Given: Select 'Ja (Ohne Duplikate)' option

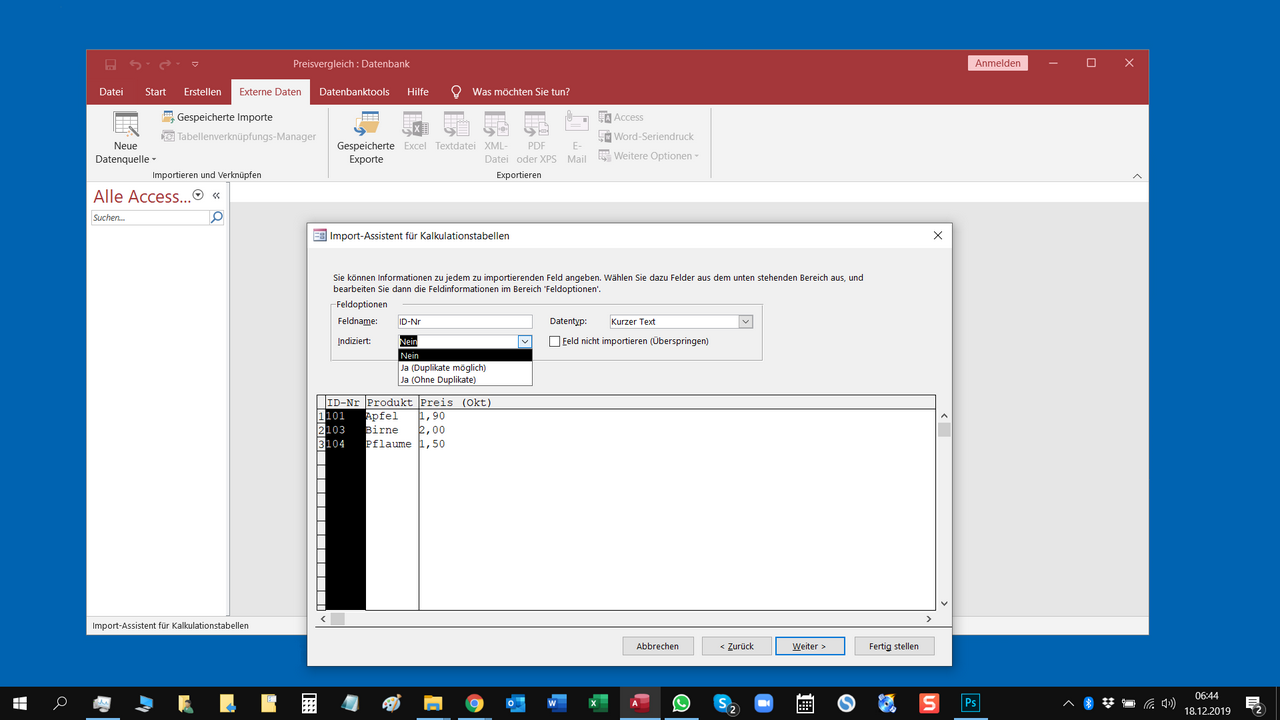Looking at the screenshot, I should tap(465, 379).
